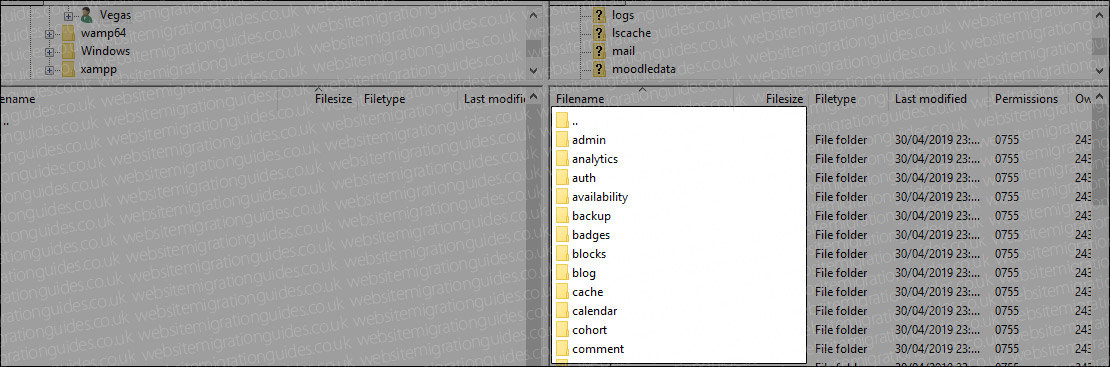This screenshot has width=1110, height=367.
Task: Click 'File folder' in the blocks row
Action: click(x=840, y=254)
